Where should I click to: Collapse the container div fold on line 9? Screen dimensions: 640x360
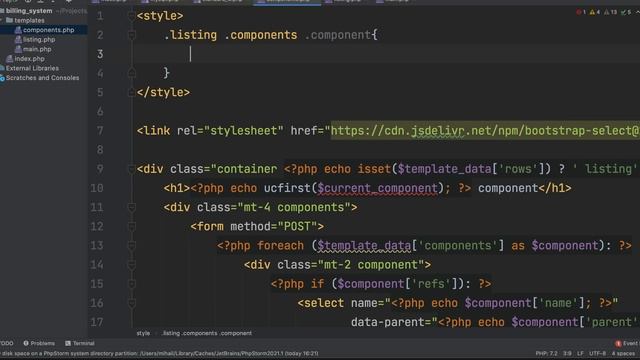pyautogui.click(x=131, y=169)
